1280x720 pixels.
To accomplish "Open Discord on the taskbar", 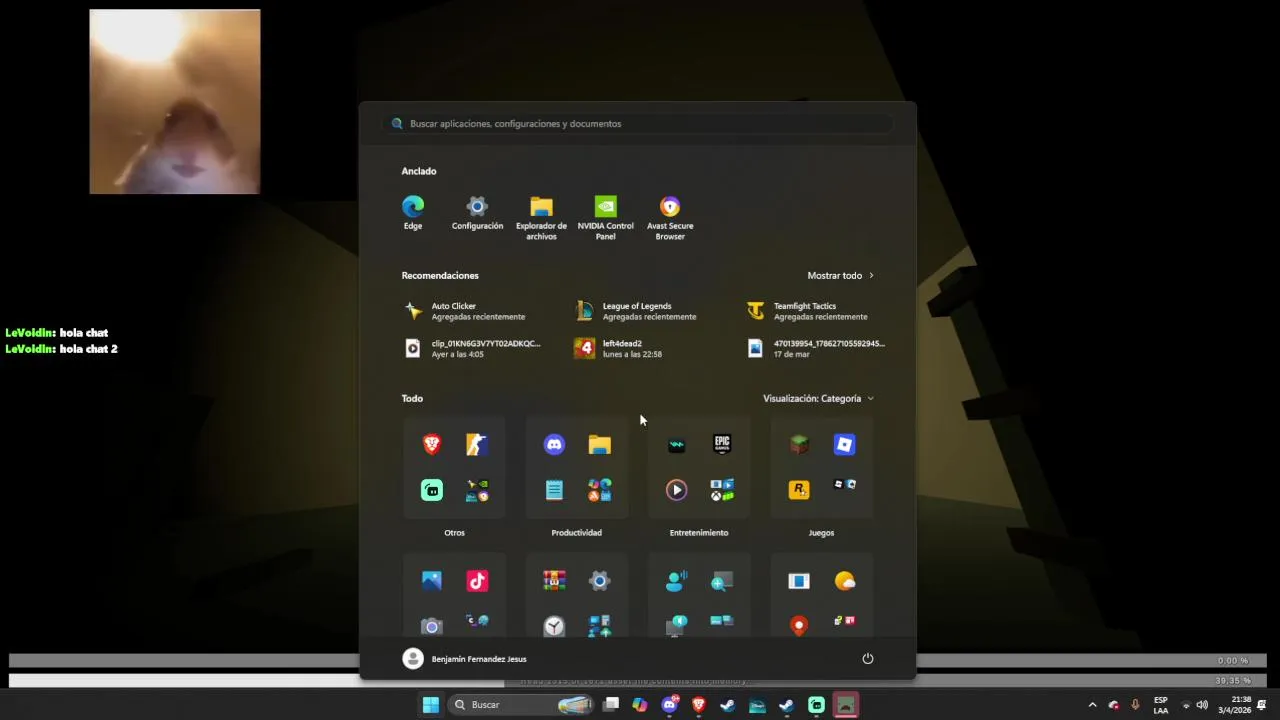I will 669,705.
